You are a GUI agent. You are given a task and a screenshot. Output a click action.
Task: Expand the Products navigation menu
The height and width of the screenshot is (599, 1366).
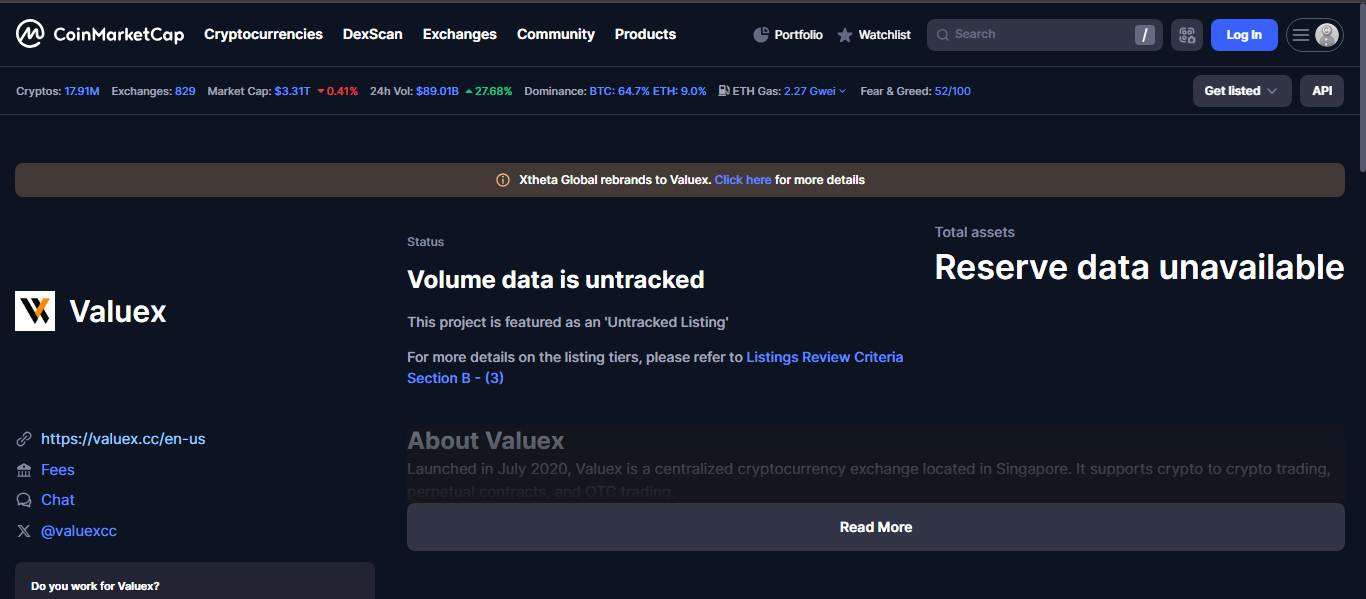coord(645,34)
